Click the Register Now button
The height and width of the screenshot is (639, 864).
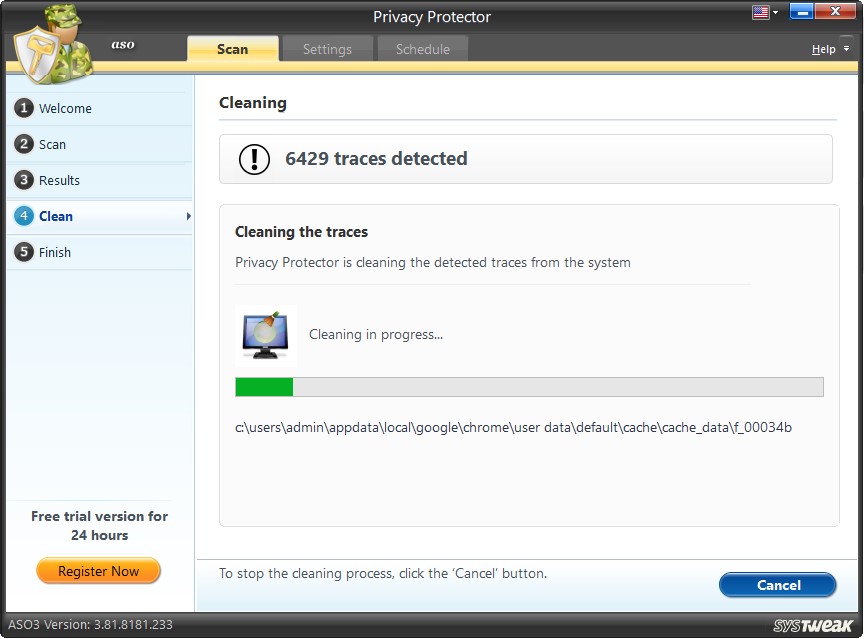(97, 571)
